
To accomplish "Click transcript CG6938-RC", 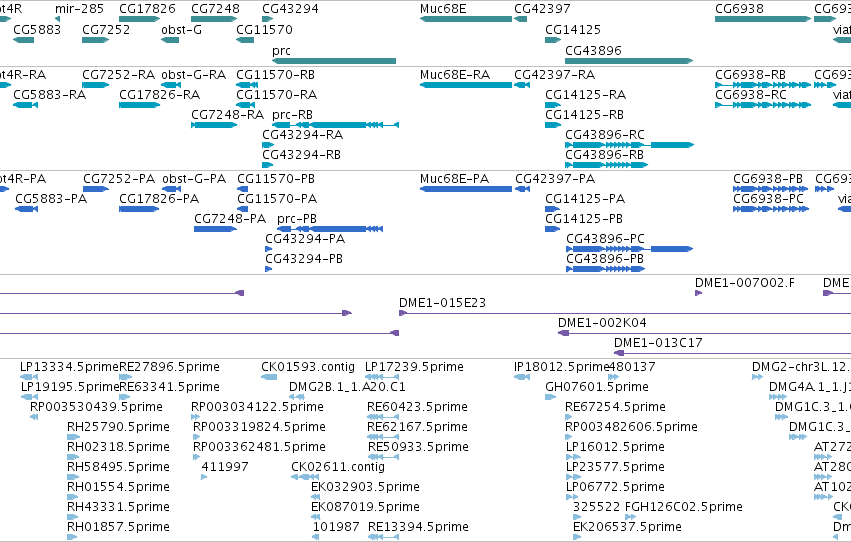I will (763, 105).
